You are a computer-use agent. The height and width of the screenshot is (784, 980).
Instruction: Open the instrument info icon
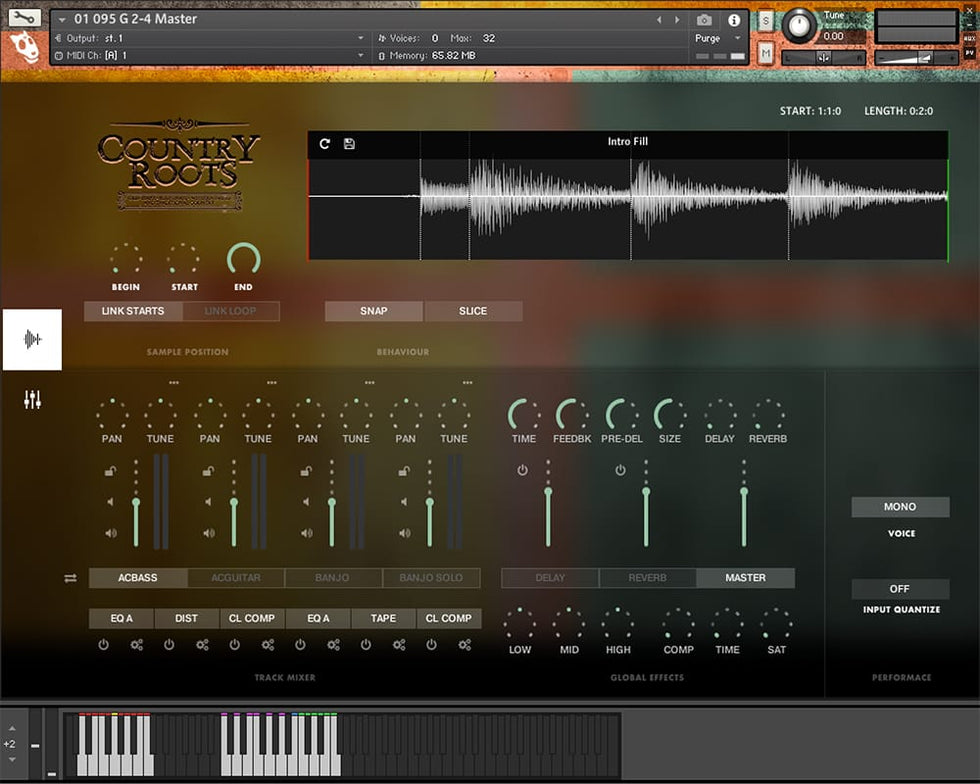tap(734, 20)
